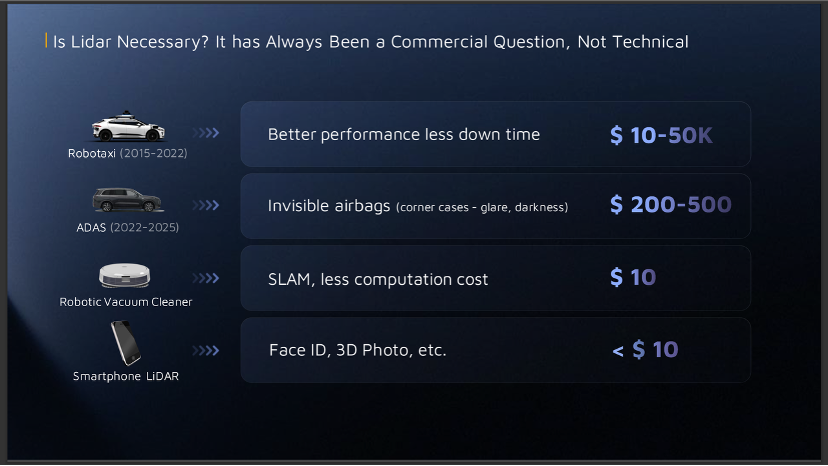
Task: Click the arrow chevrons beside Robotaxi
Action: click(206, 133)
